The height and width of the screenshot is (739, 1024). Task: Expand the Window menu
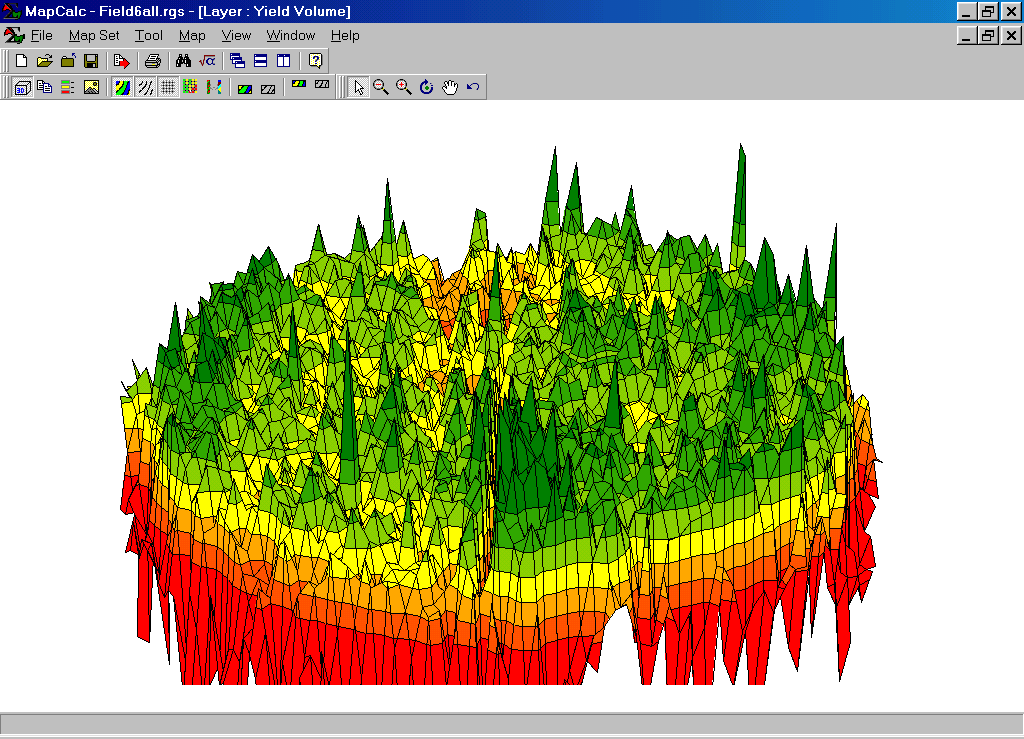(x=290, y=35)
